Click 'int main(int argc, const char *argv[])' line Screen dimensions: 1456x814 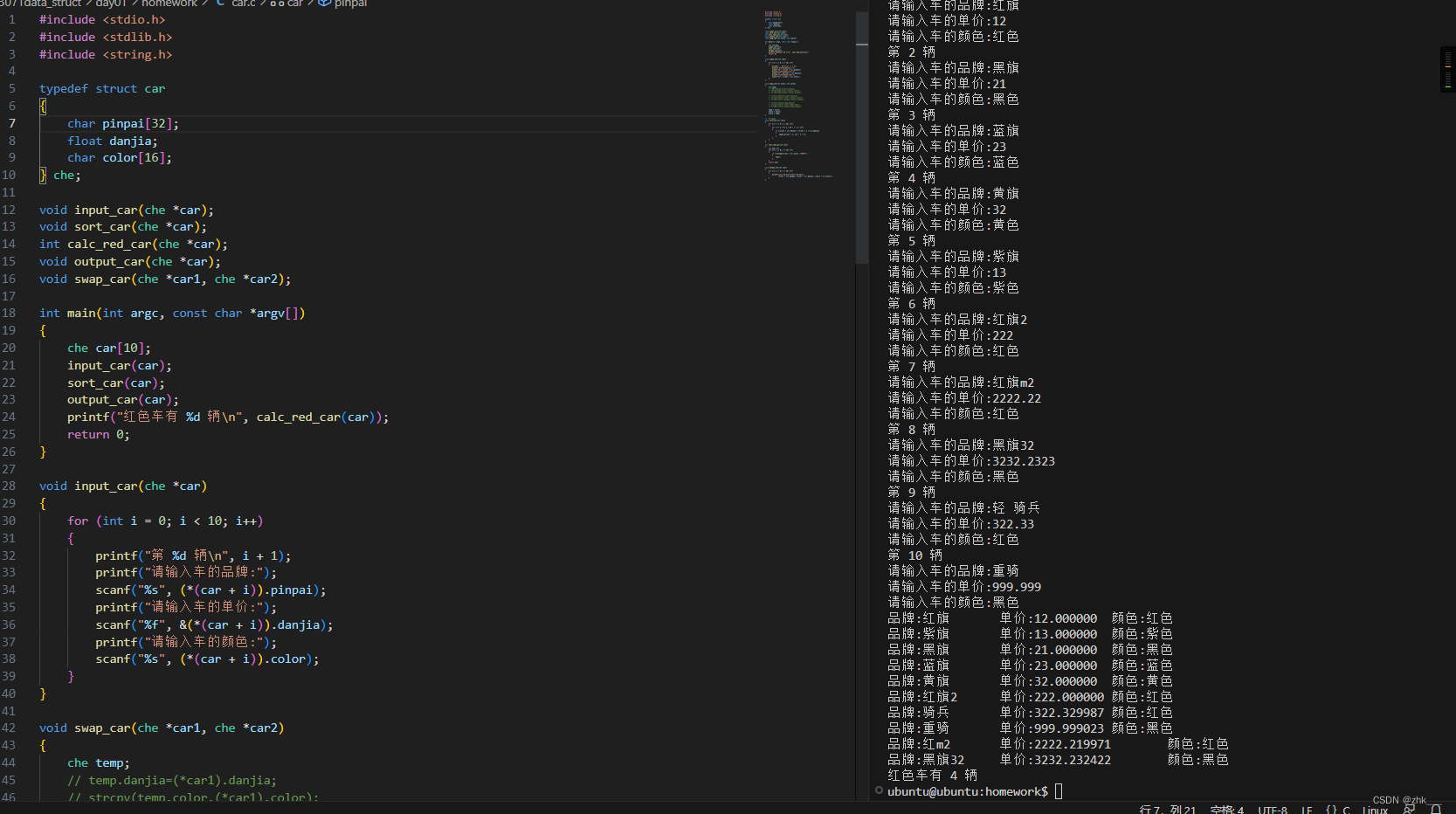[x=172, y=313]
